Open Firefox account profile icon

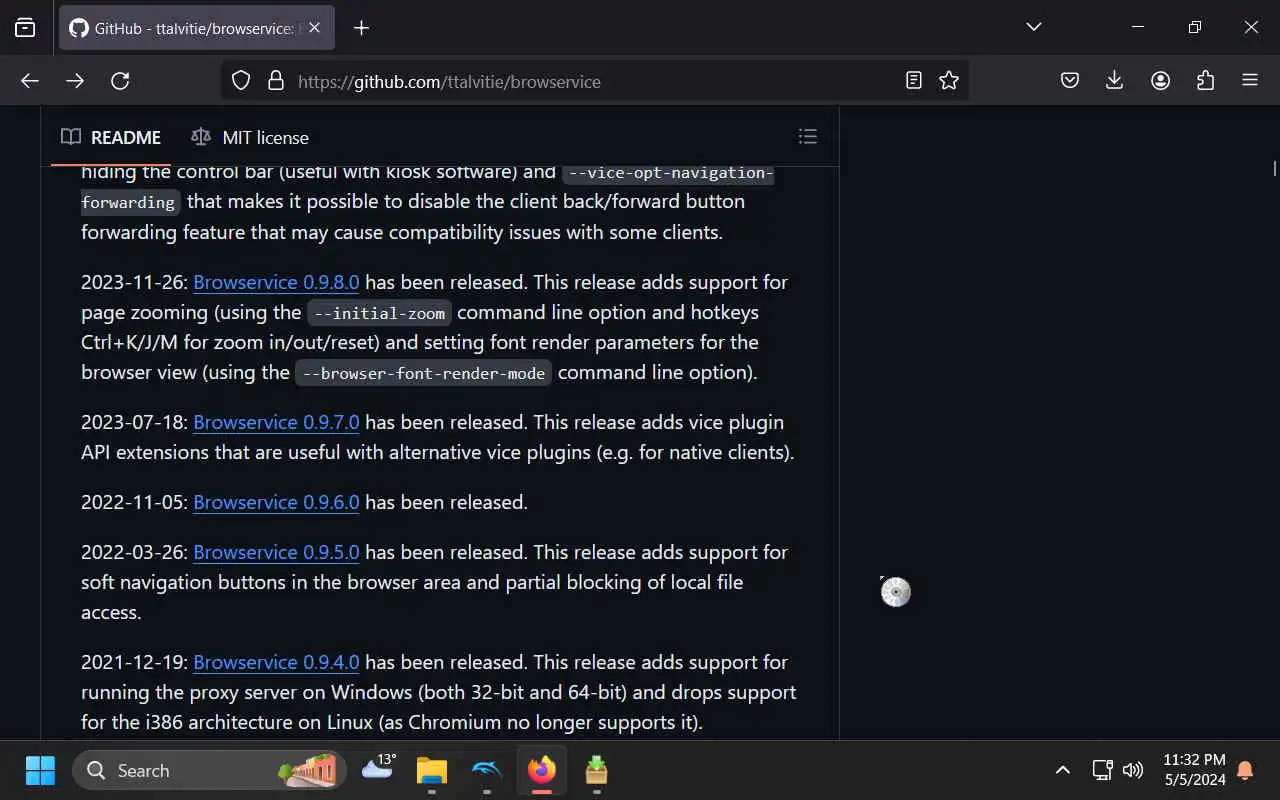pos(1160,81)
